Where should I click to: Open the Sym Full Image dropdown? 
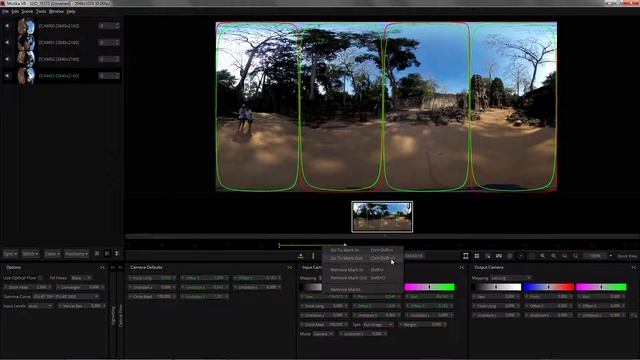point(378,324)
